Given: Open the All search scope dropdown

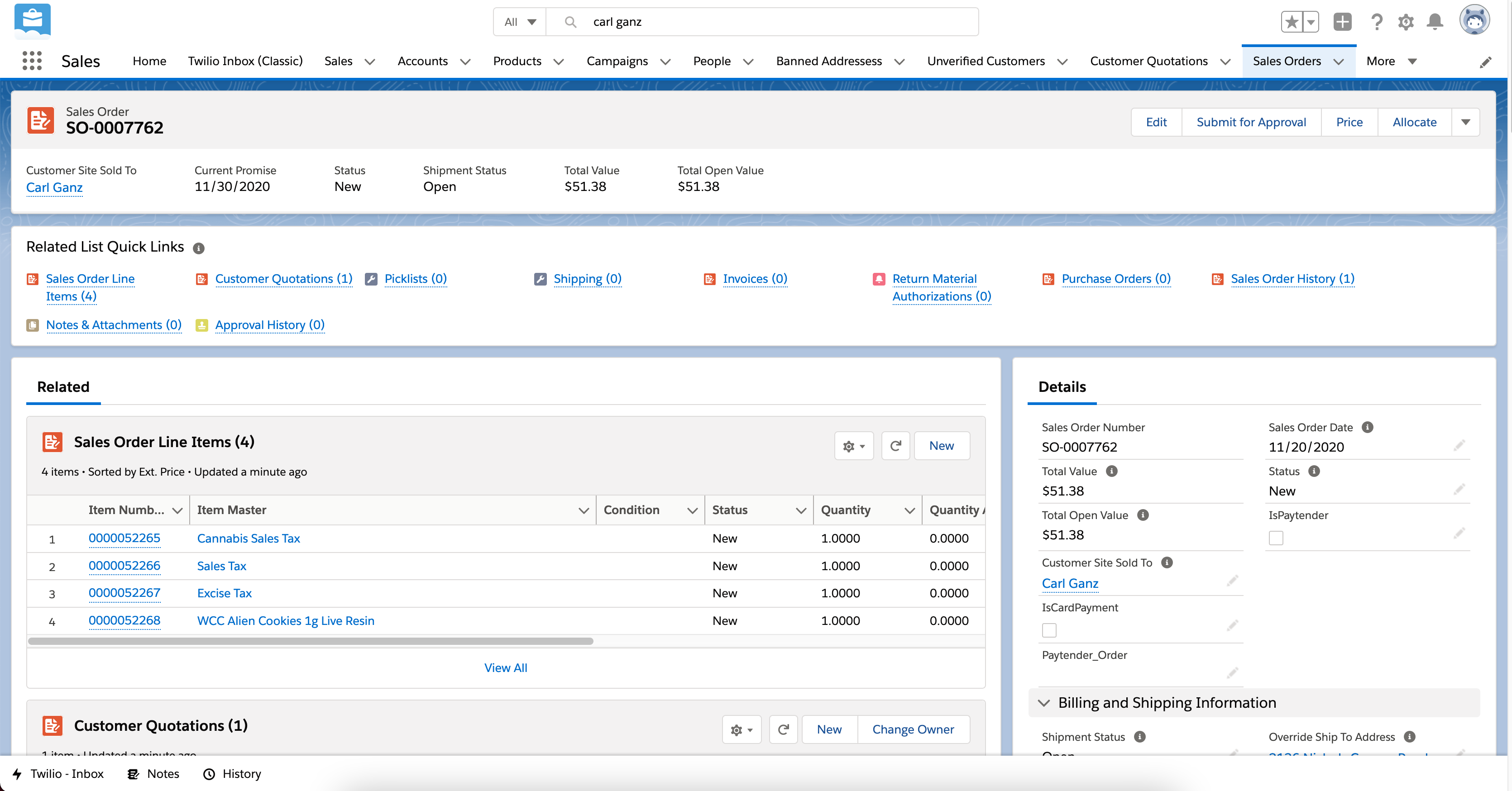Looking at the screenshot, I should click(520, 22).
